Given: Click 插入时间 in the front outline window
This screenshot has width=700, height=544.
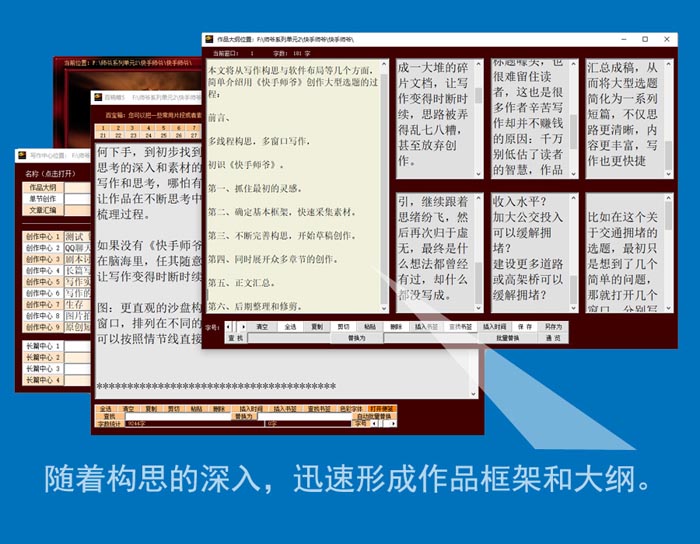Looking at the screenshot, I should (494, 327).
